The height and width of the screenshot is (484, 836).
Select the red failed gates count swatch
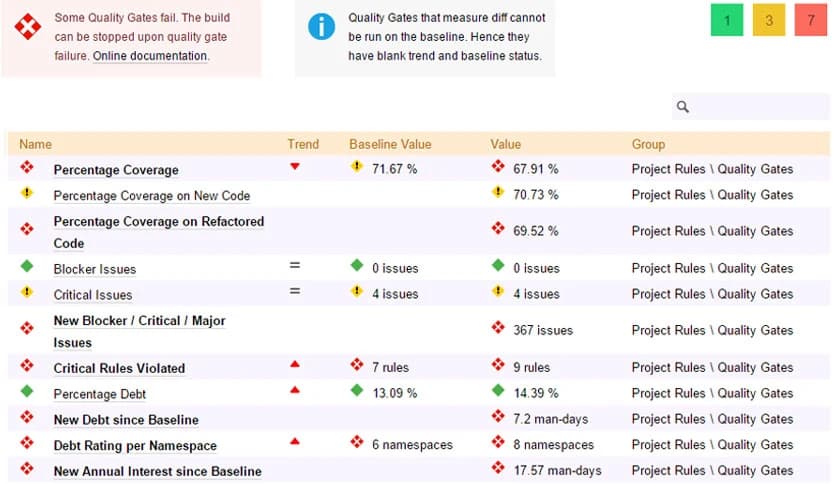pos(811,20)
